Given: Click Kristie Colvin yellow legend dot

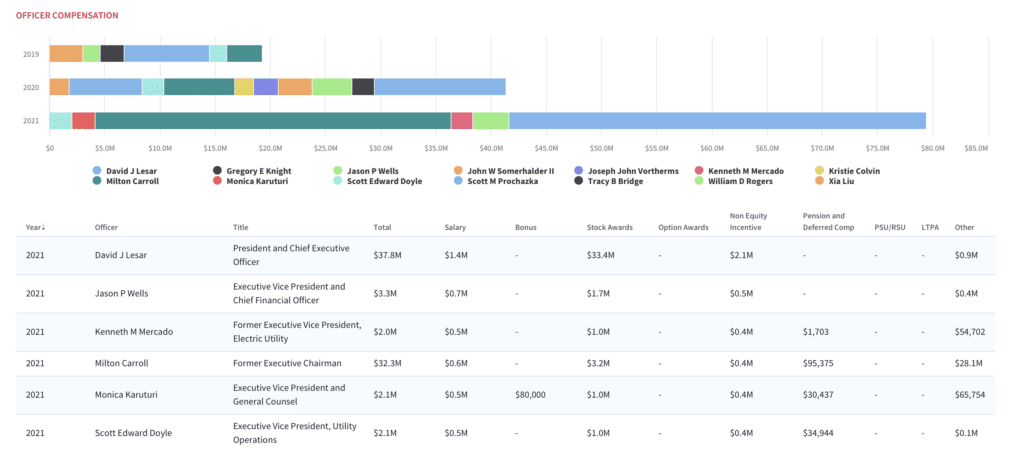Looking at the screenshot, I should click(819, 171).
